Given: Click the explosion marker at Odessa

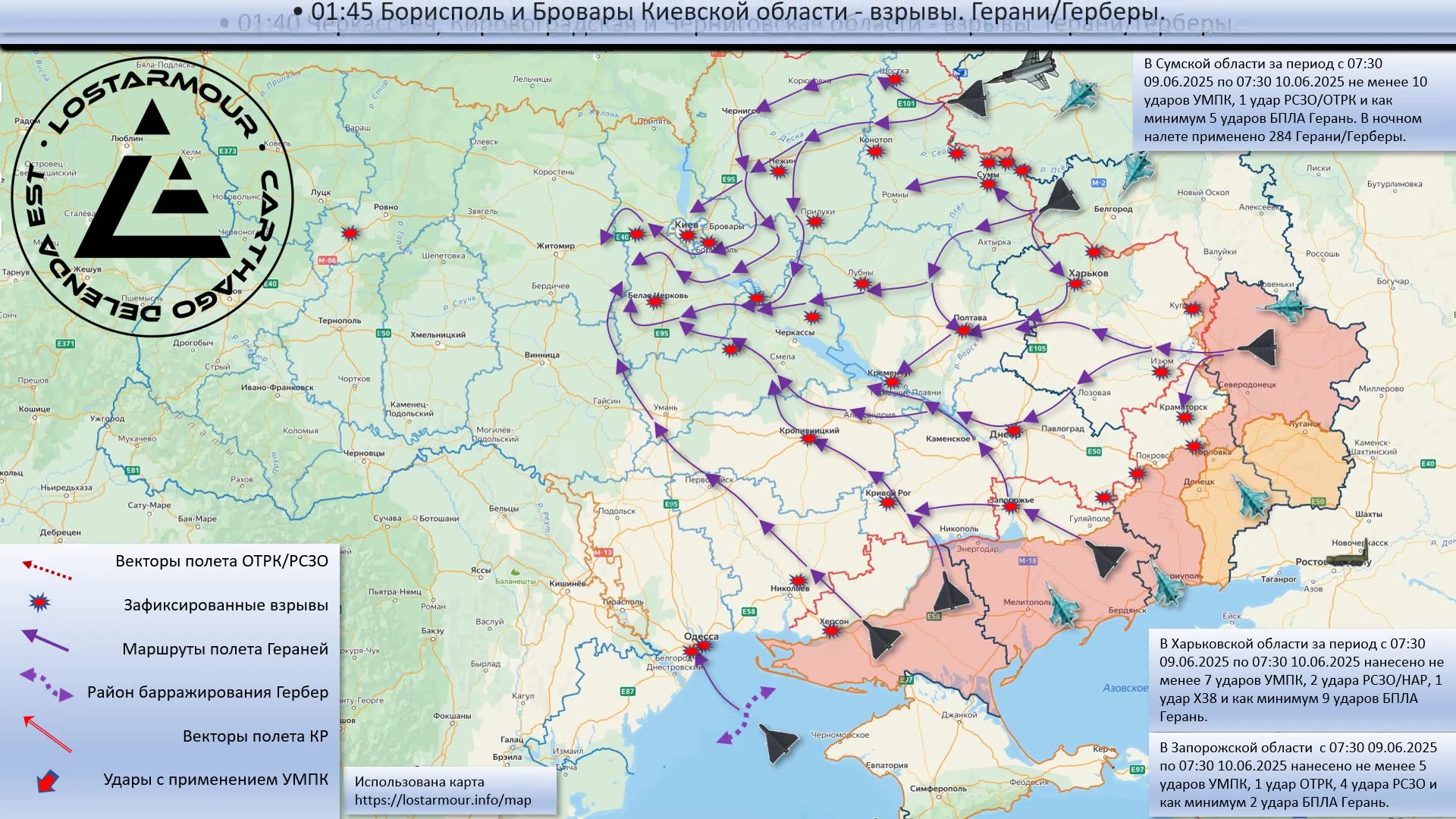Looking at the screenshot, I should pyautogui.click(x=701, y=647).
